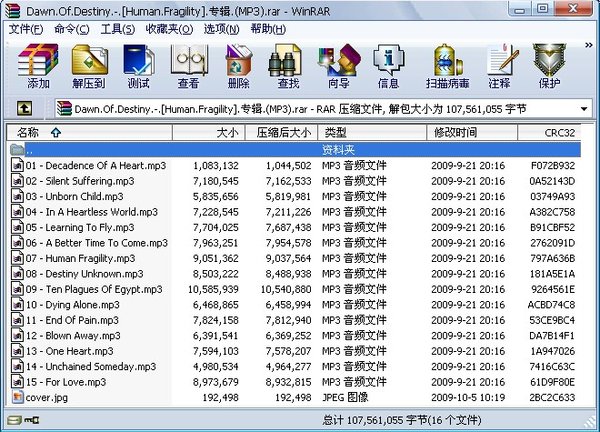The width and height of the screenshot is (600, 432).
Task: Click the mp3 icon of 15 - For Love
Action: pyautogui.click(x=17, y=382)
